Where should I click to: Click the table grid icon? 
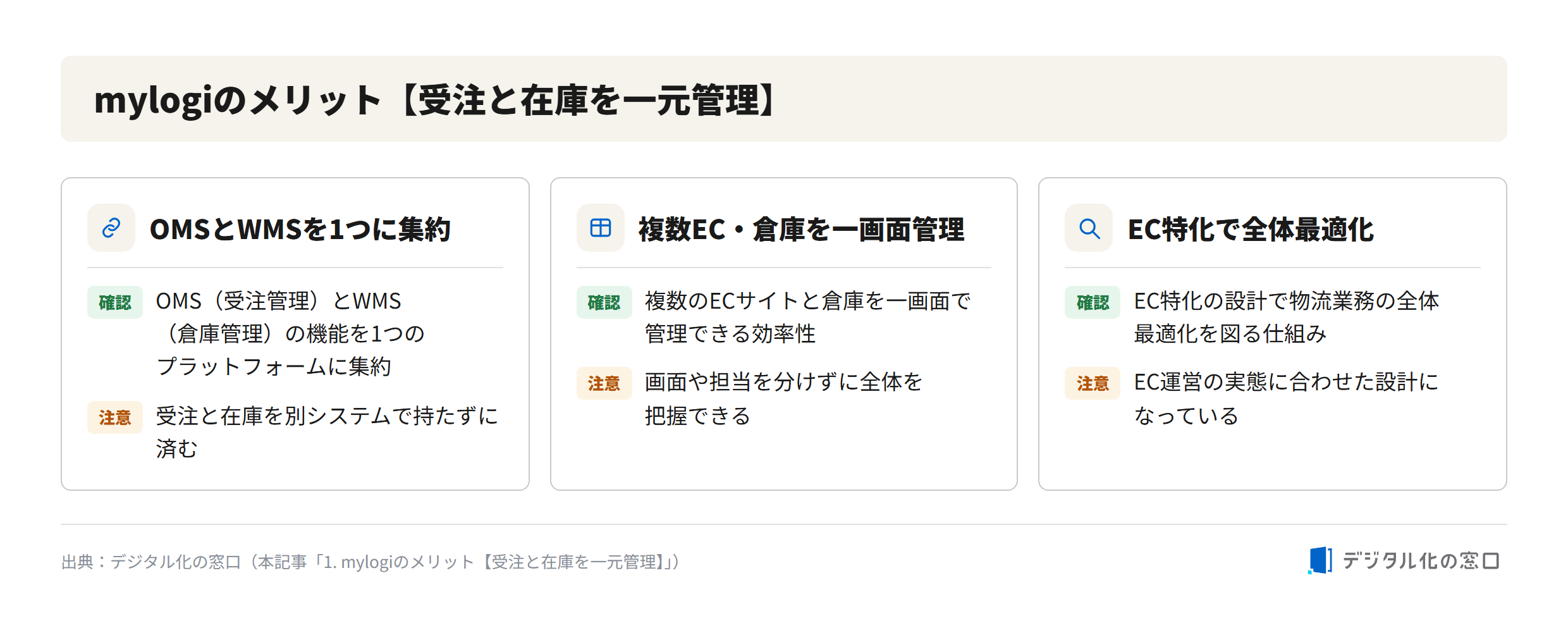click(x=600, y=228)
